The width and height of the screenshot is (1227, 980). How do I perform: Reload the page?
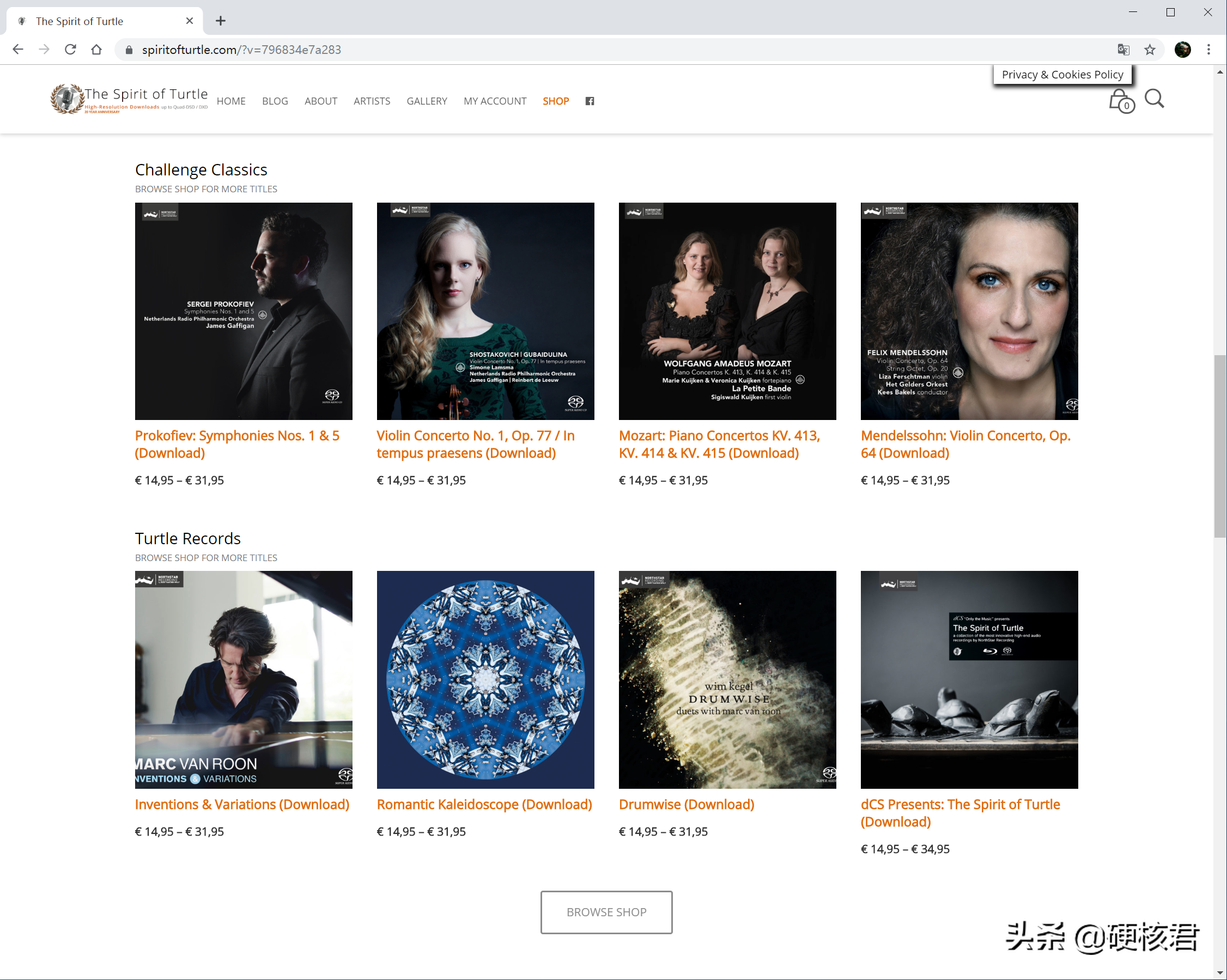click(71, 50)
